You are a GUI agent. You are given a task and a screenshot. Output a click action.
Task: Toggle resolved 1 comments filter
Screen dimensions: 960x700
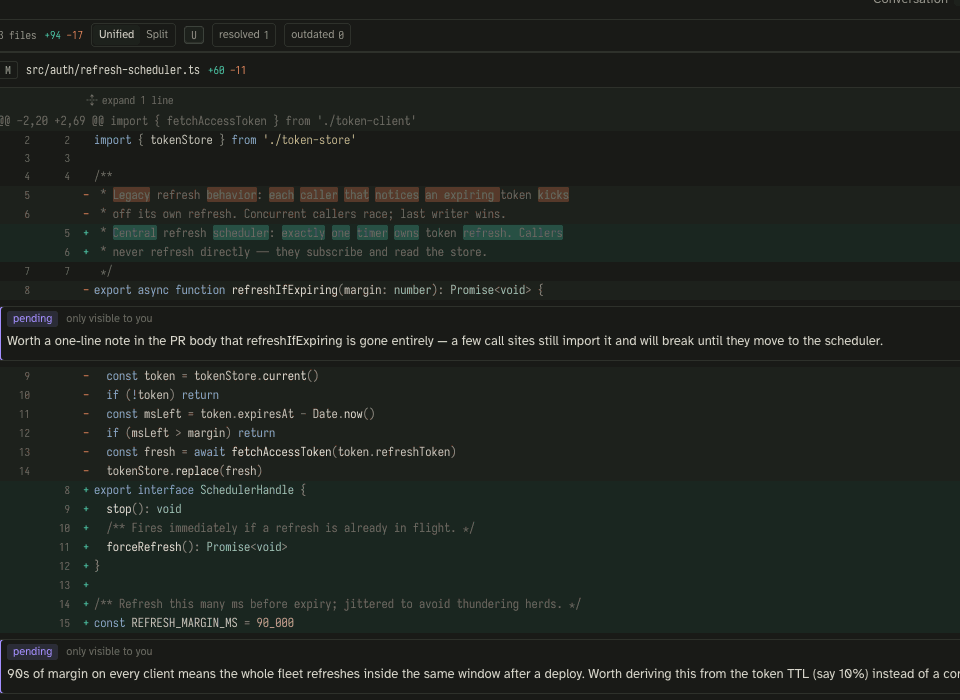pos(244,35)
